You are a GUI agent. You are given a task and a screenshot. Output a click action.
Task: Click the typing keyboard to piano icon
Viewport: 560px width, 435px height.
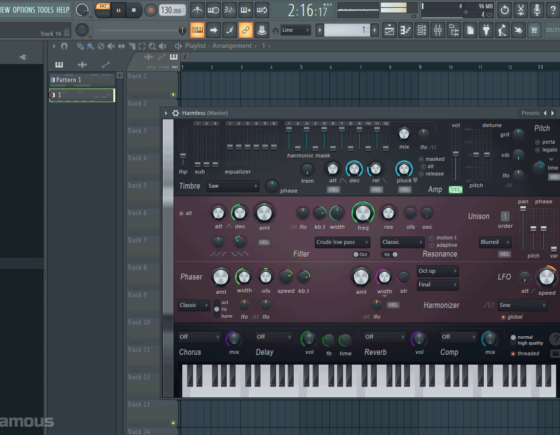pyautogui.click(x=197, y=30)
